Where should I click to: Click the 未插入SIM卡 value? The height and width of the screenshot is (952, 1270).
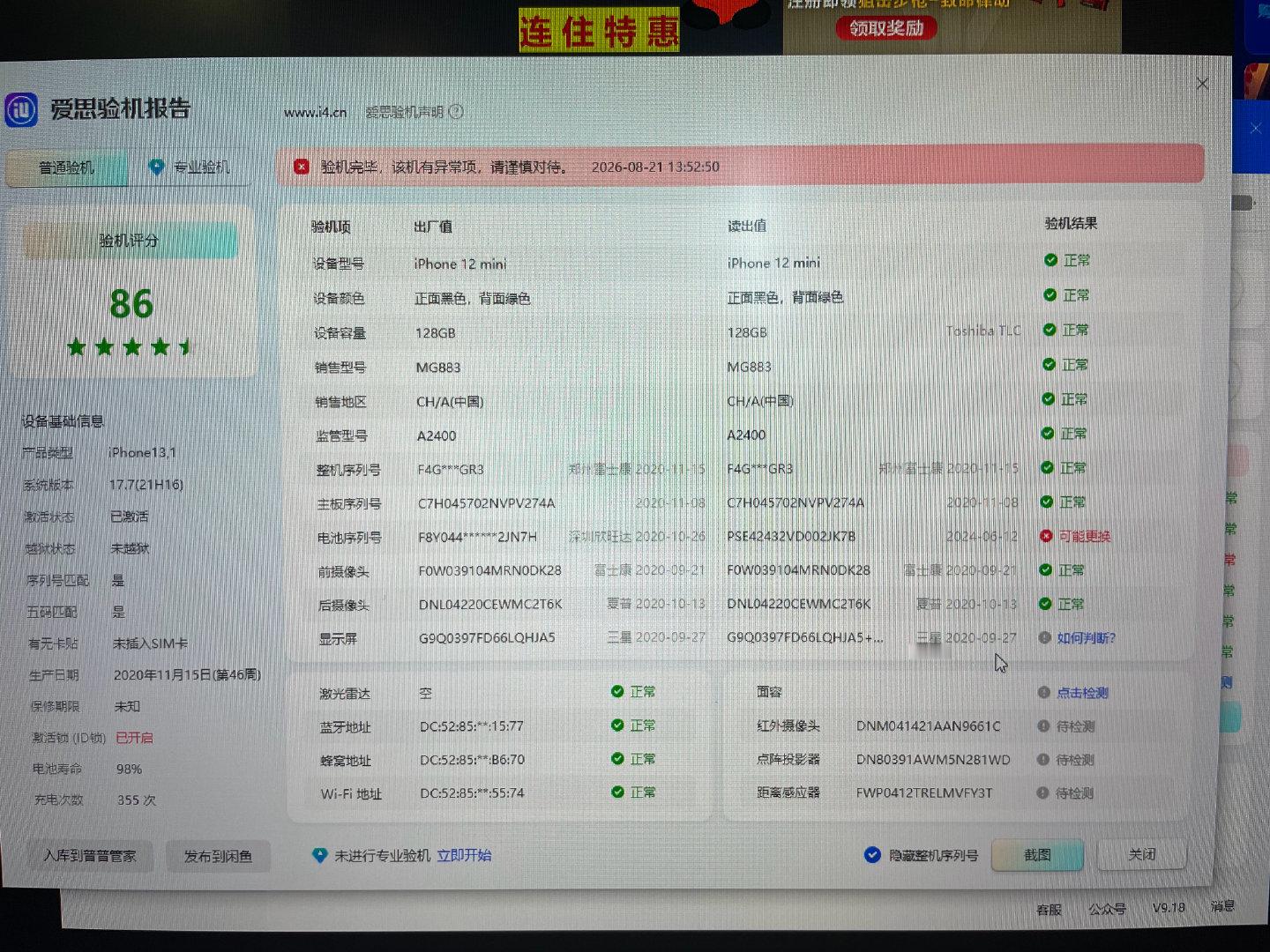[x=150, y=643]
